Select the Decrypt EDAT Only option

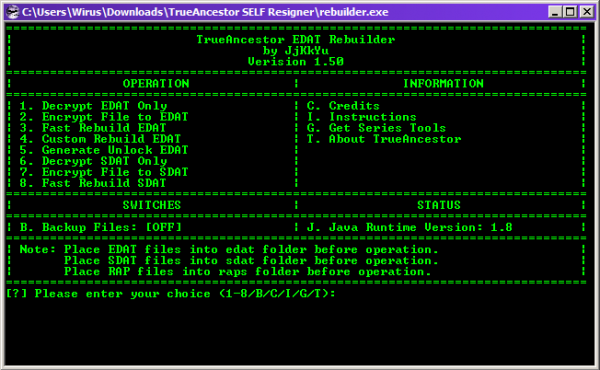(93, 106)
